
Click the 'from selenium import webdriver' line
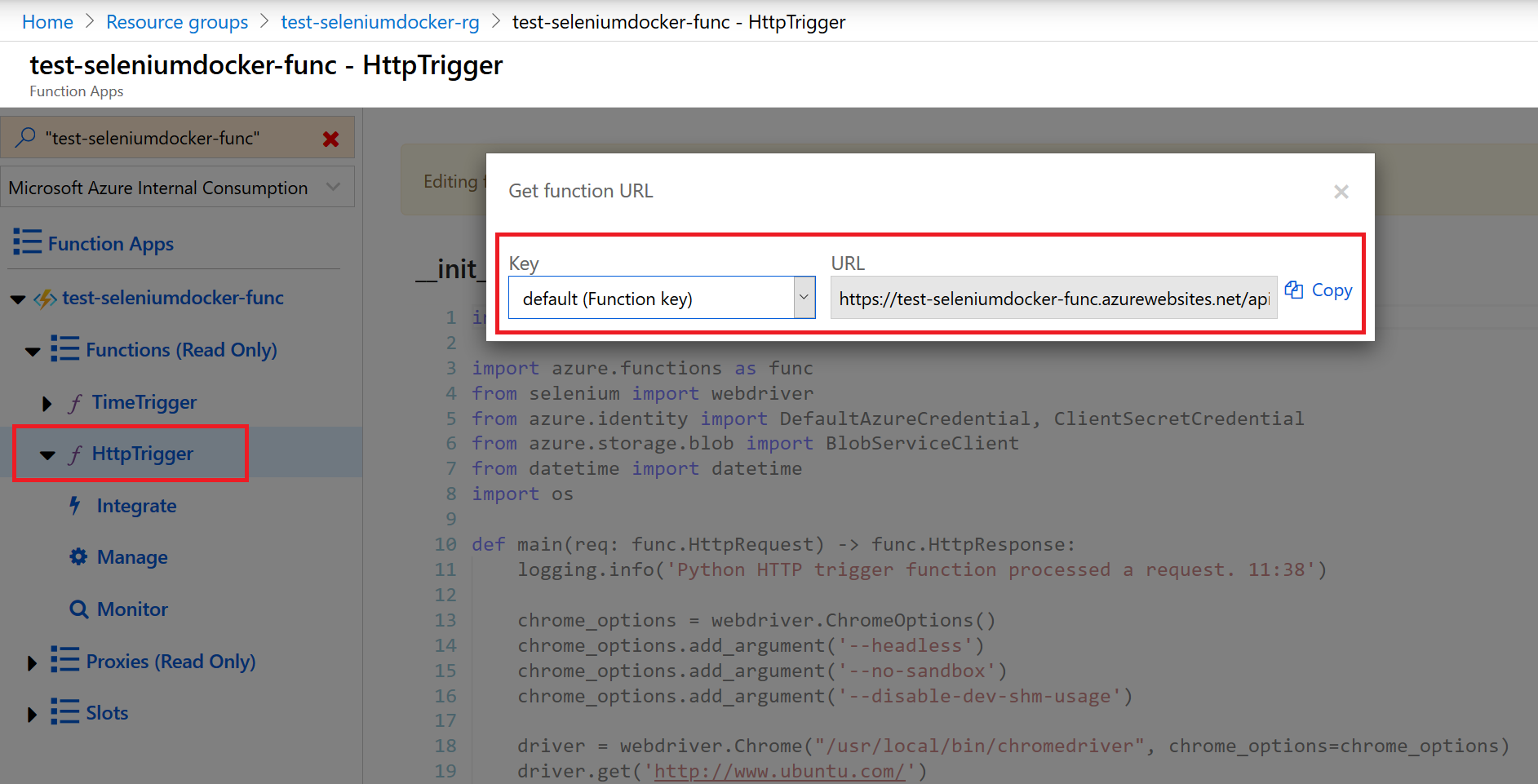(643, 393)
